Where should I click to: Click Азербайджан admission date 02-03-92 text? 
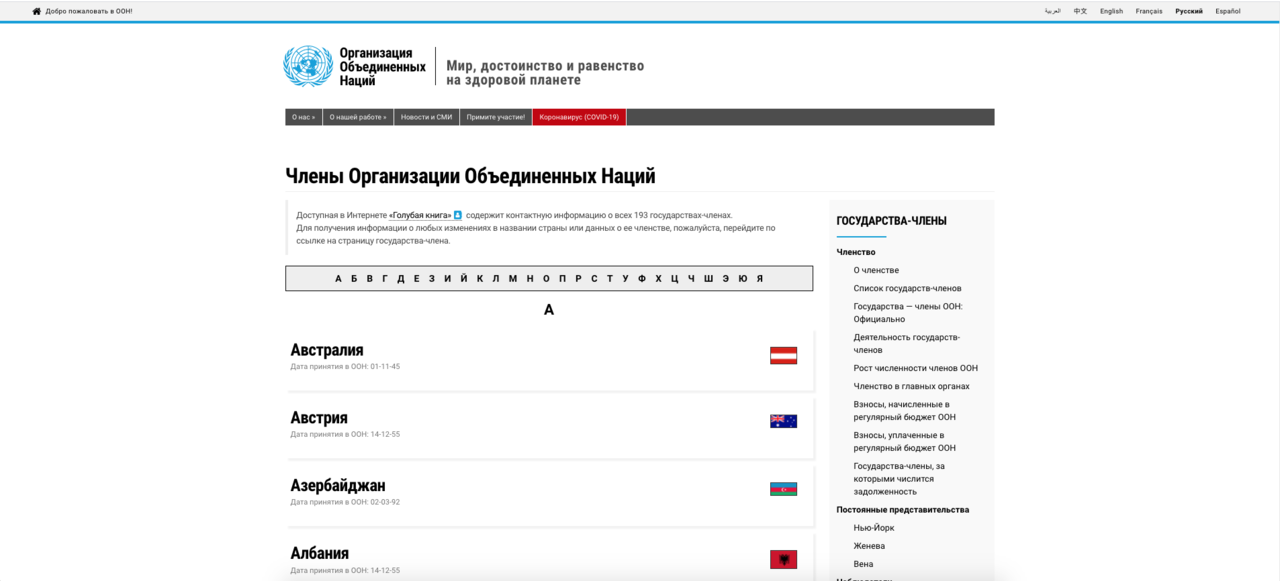coord(345,502)
